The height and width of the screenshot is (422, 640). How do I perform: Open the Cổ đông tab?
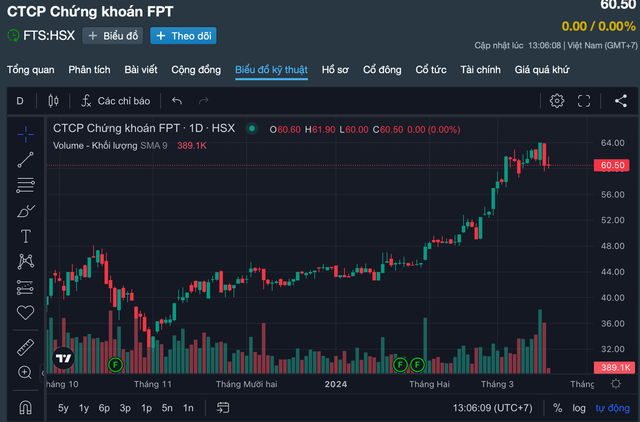pyautogui.click(x=382, y=70)
